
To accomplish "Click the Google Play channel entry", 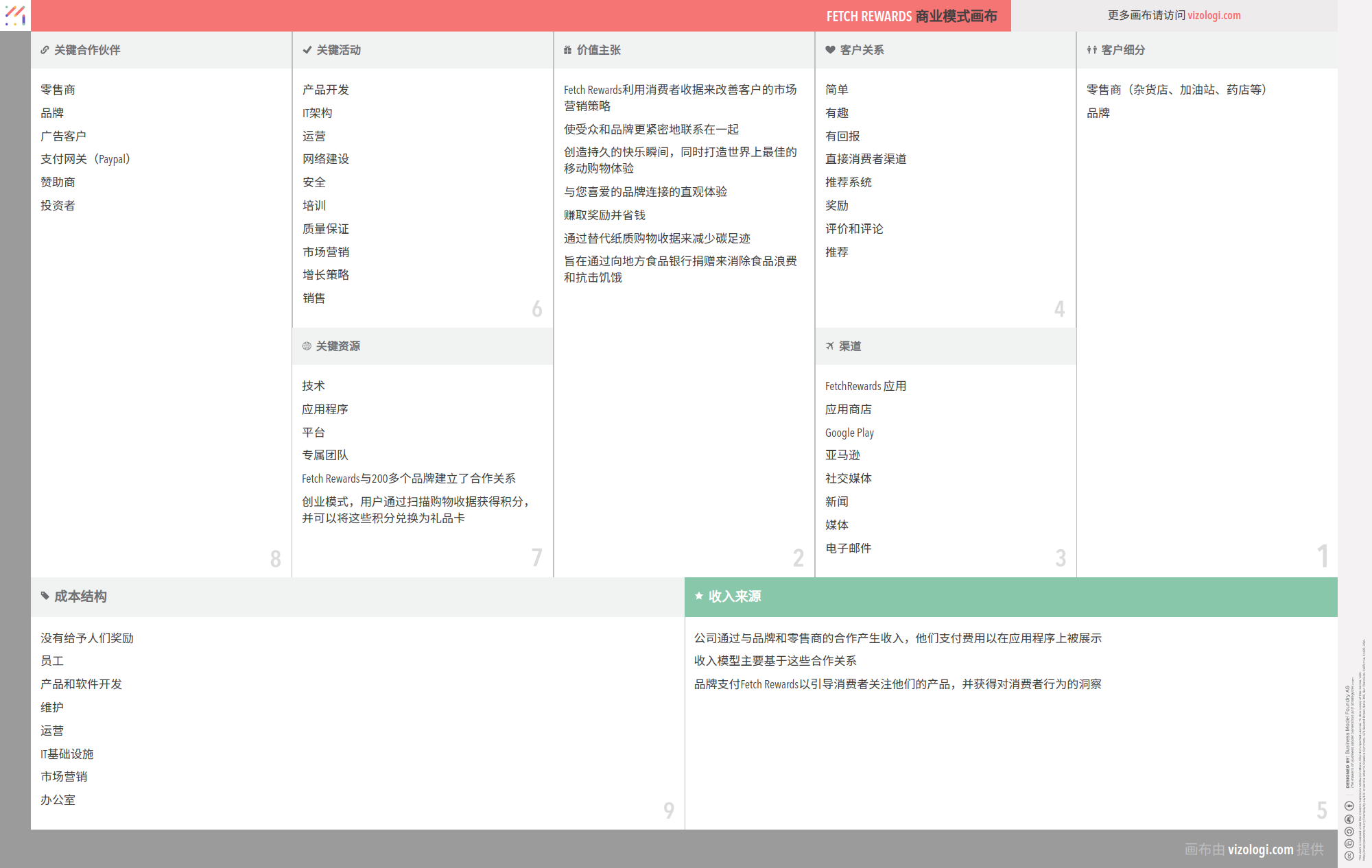I will (849, 433).
